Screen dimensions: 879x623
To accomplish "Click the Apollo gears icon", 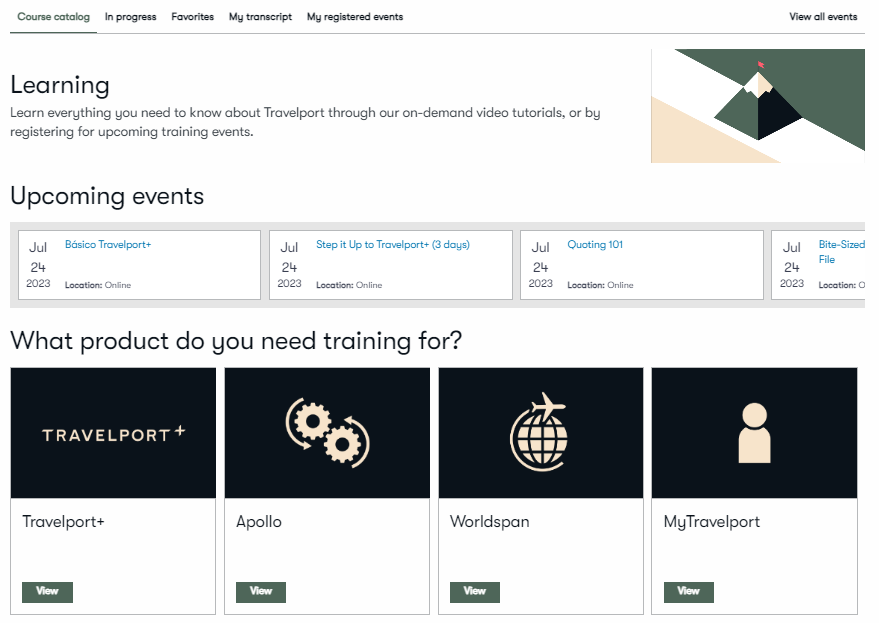I will click(327, 433).
